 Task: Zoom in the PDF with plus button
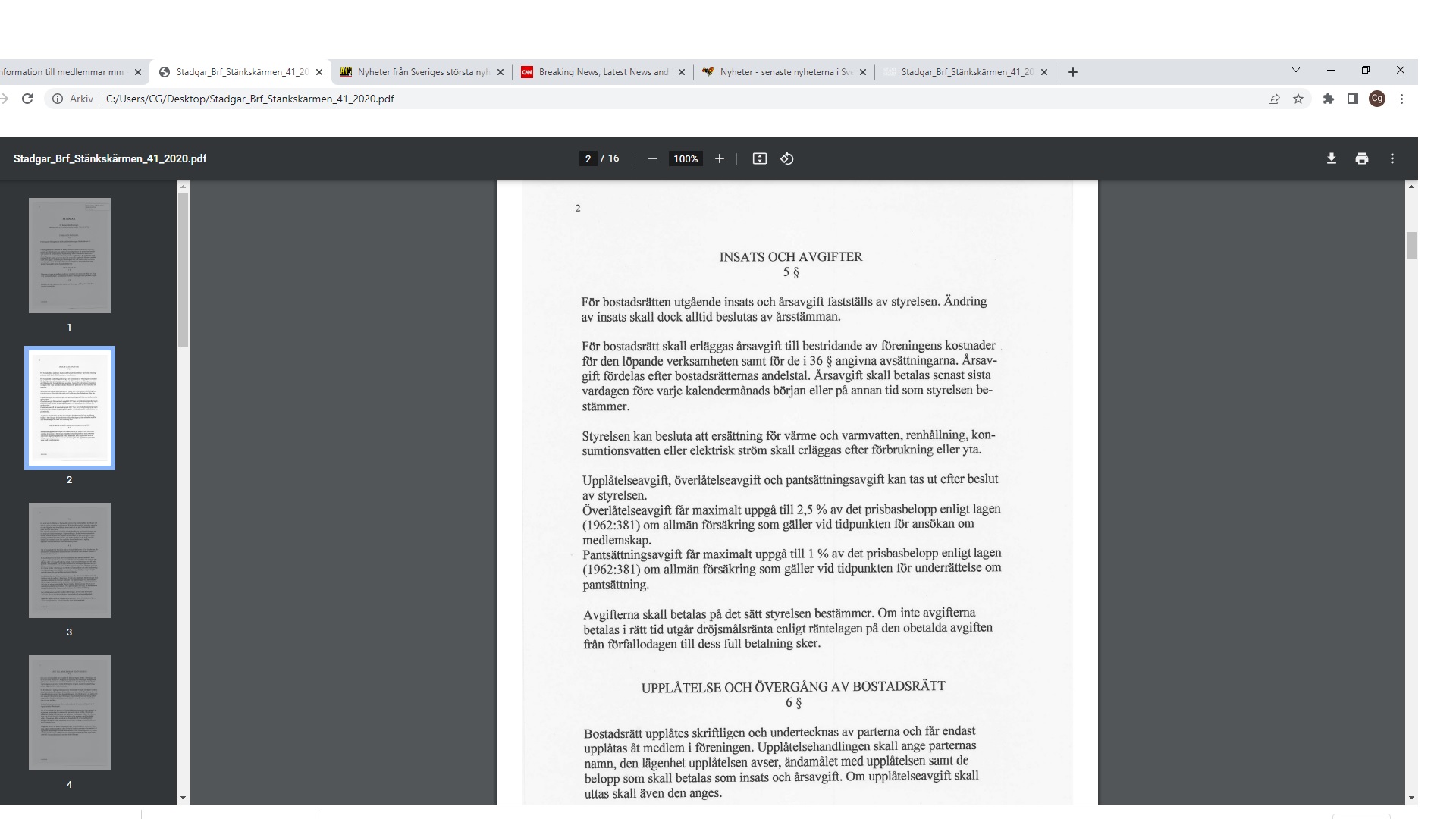720,158
